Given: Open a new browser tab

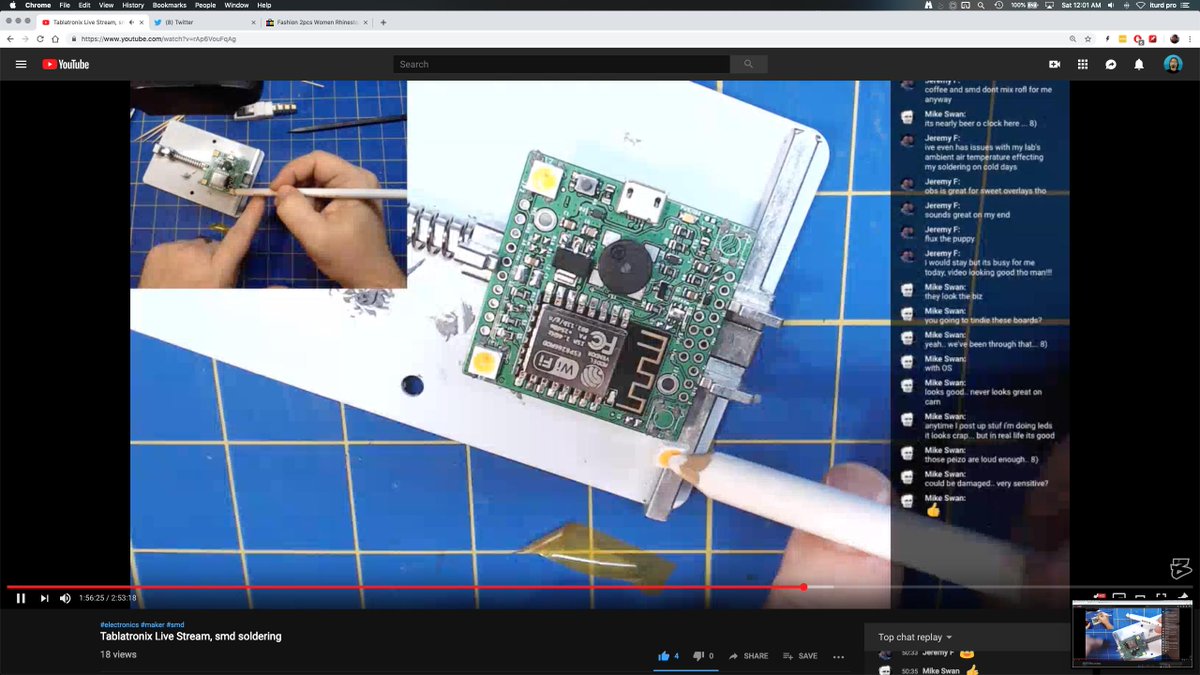Looking at the screenshot, I should (384, 21).
